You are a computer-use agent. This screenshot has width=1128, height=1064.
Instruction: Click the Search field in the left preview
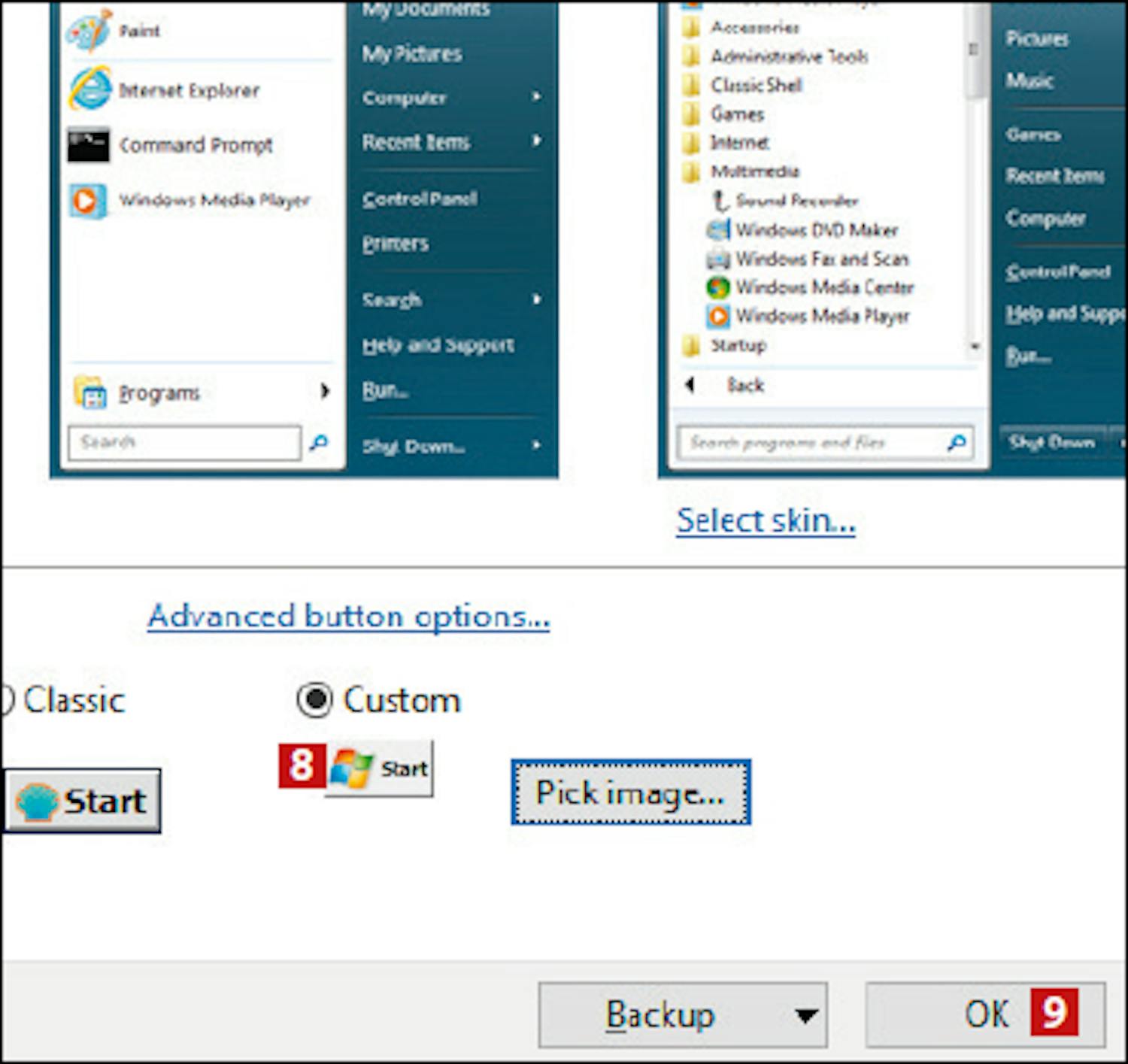tap(184, 442)
